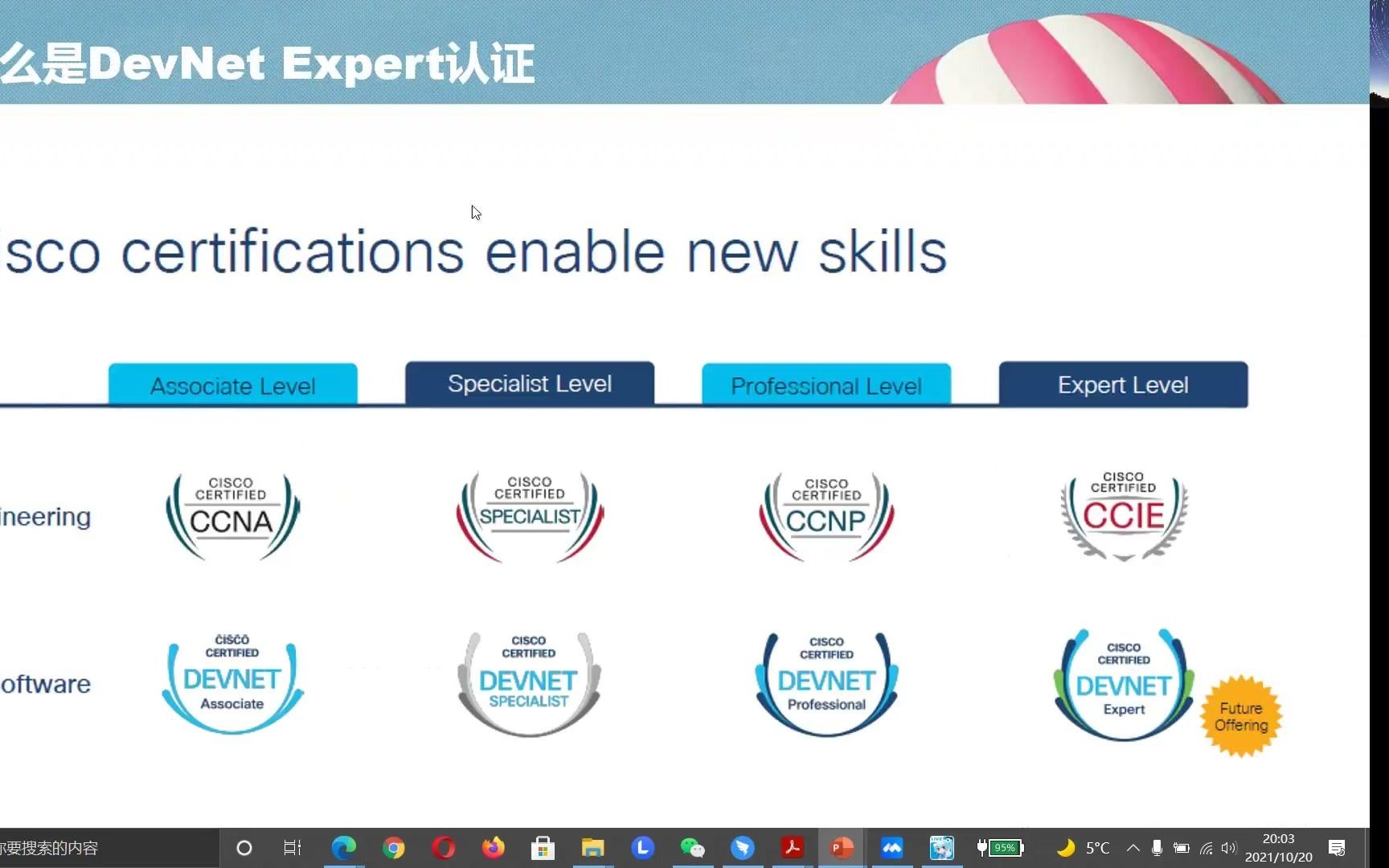Viewport: 1389px width, 868px height.
Task: Click the 95% battery indicator widget
Action: pyautogui.click(x=1000, y=848)
